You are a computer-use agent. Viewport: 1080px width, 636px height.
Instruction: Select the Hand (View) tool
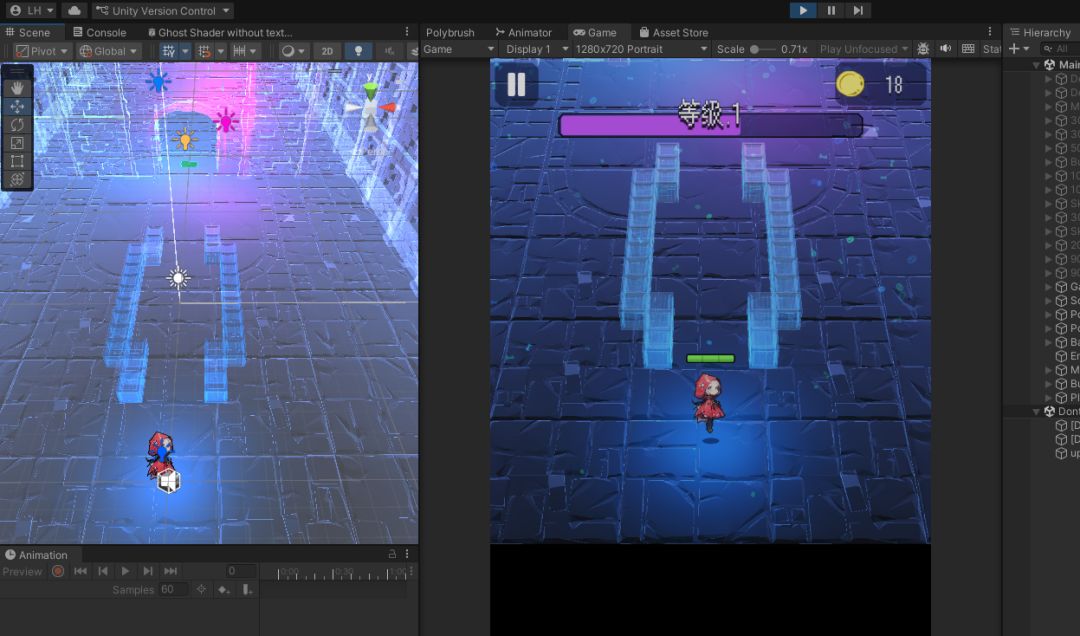pyautogui.click(x=17, y=88)
